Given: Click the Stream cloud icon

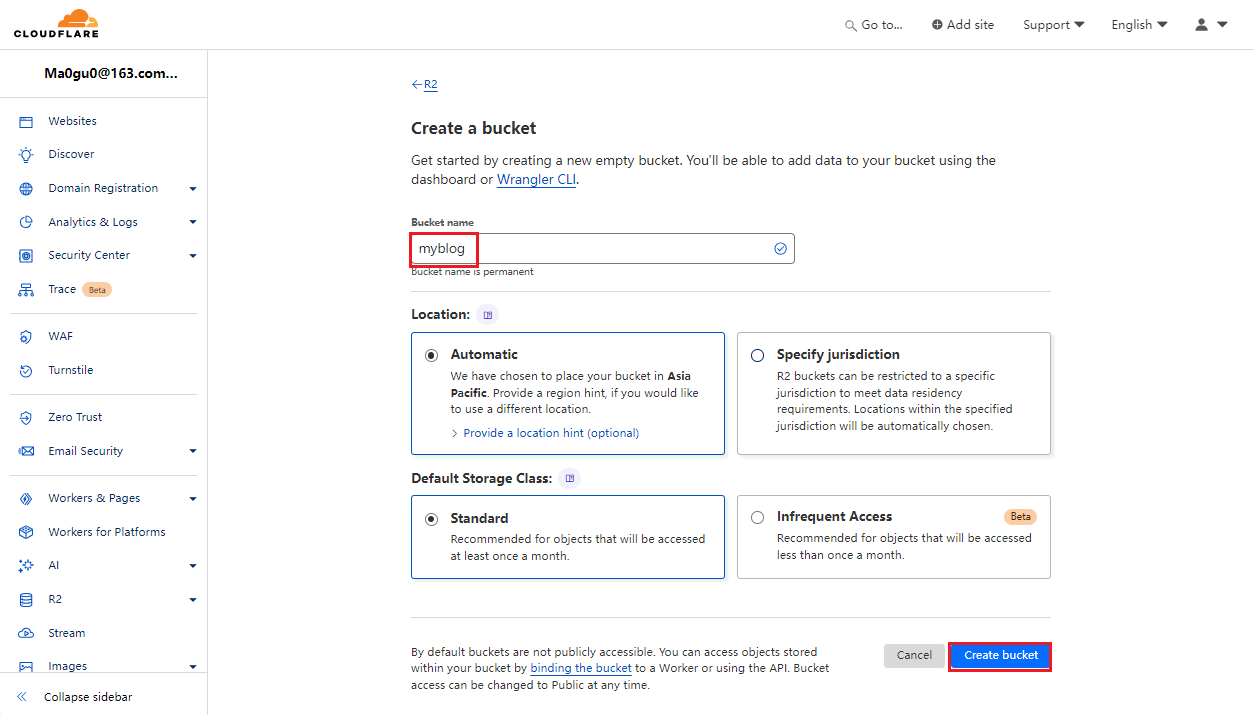Looking at the screenshot, I should tap(26, 633).
